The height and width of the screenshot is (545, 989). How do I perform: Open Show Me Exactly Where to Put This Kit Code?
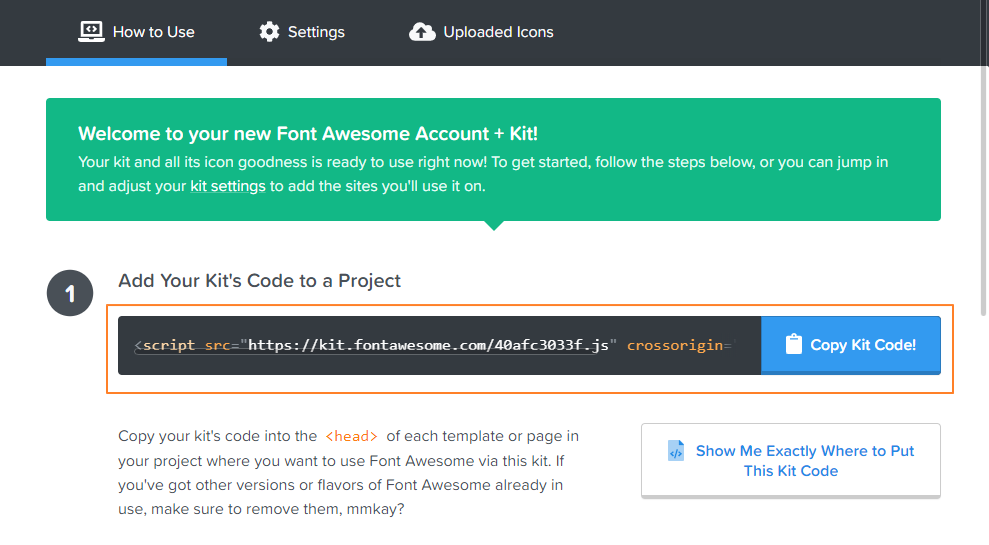[791, 461]
